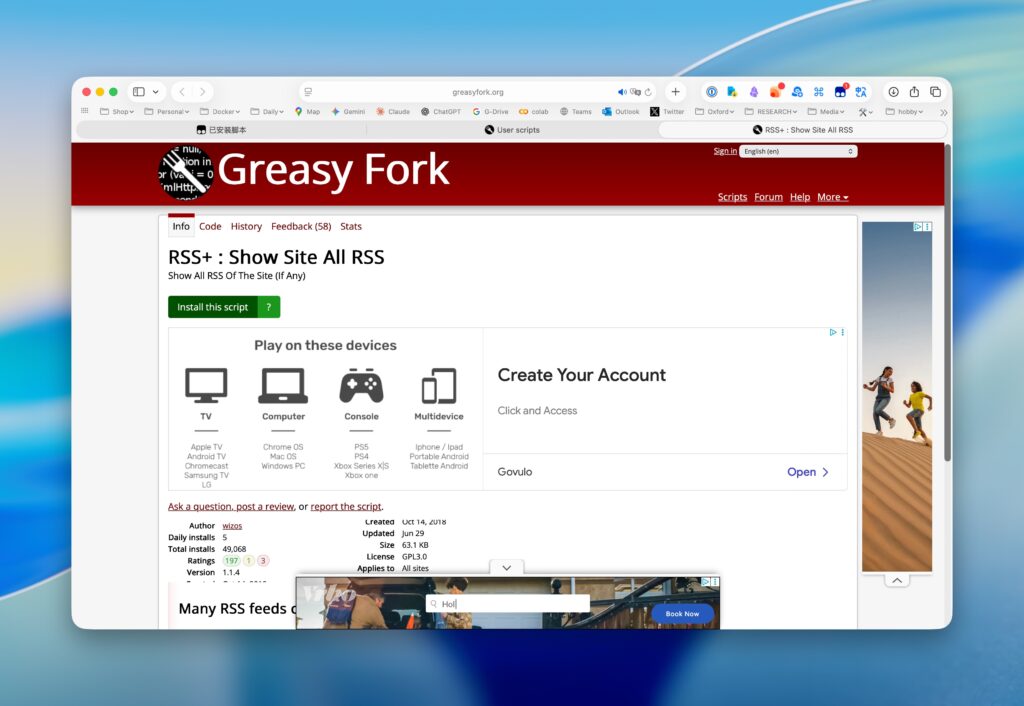Click Install this script button
Image resolution: width=1024 pixels, height=706 pixels.
(x=213, y=307)
